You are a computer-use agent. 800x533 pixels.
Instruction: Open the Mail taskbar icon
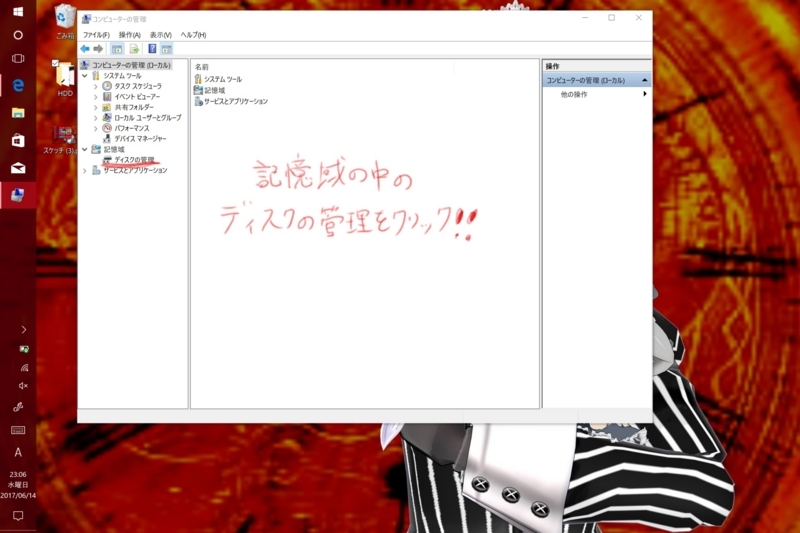point(18,168)
